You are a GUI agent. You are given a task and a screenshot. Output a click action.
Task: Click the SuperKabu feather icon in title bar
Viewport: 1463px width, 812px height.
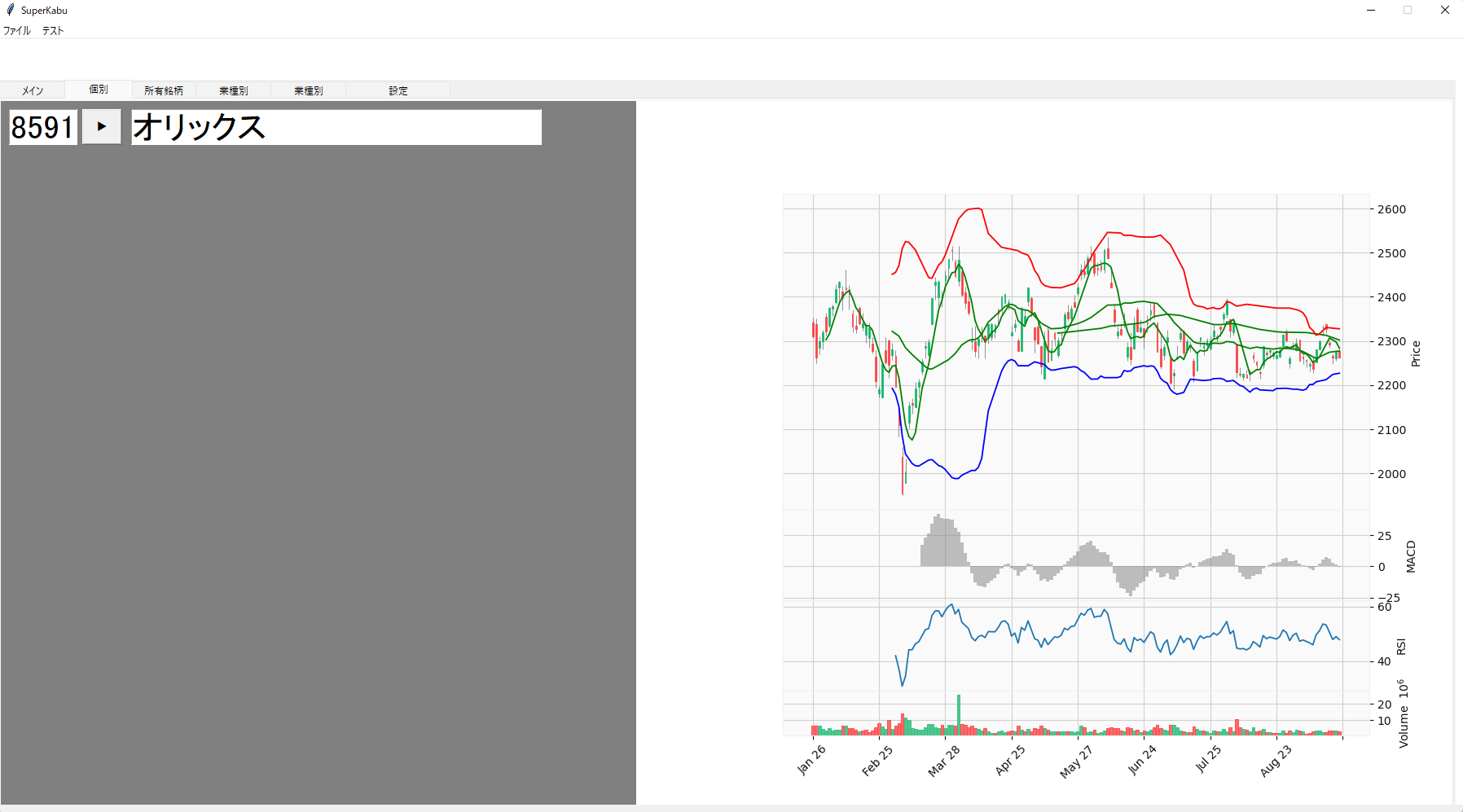coord(10,10)
